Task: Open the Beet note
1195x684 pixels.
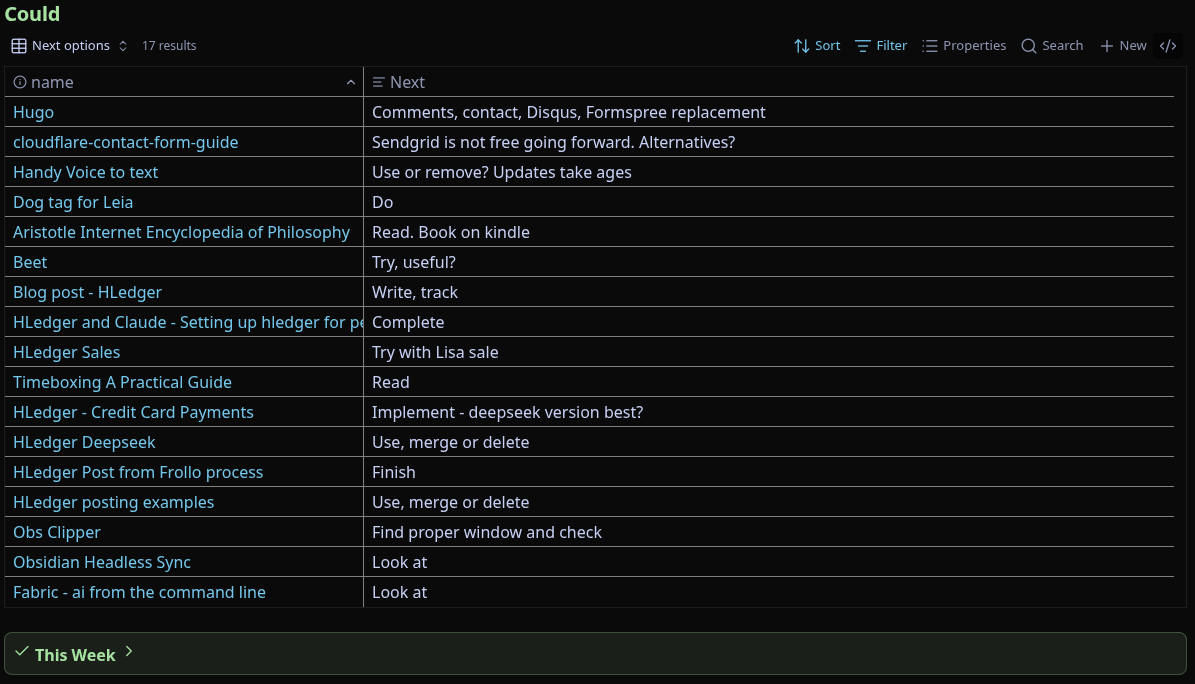Action: (x=30, y=262)
